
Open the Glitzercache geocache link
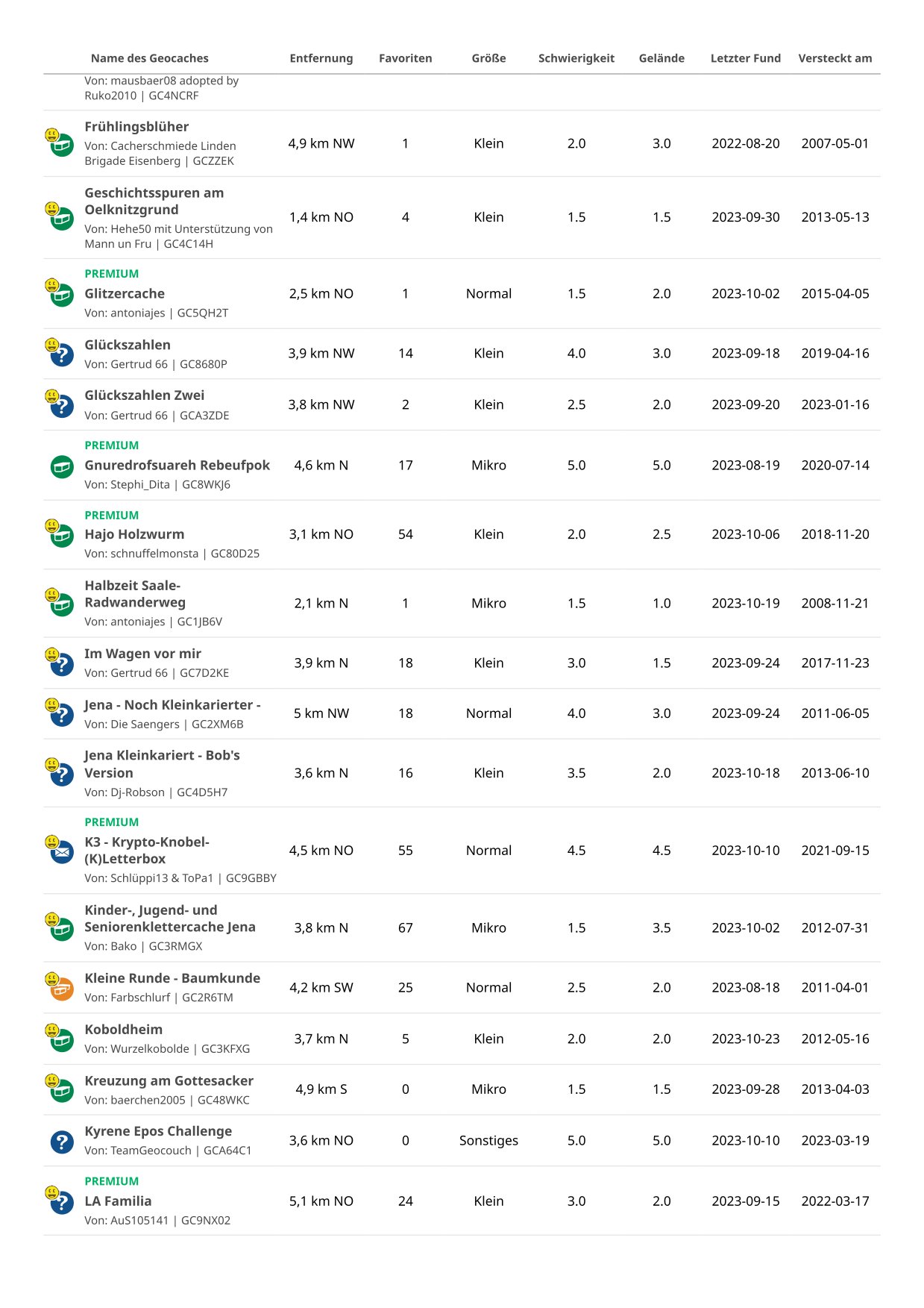(125, 294)
